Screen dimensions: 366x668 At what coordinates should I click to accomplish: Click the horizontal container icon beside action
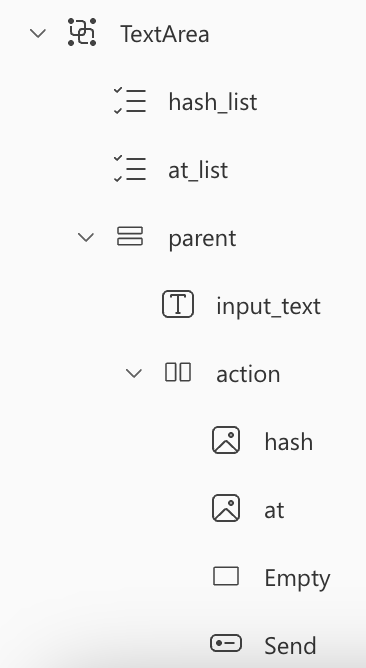[178, 372]
